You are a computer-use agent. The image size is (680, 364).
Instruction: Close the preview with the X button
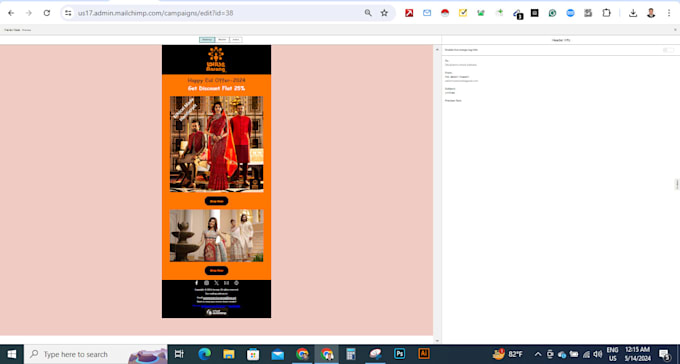675,30
